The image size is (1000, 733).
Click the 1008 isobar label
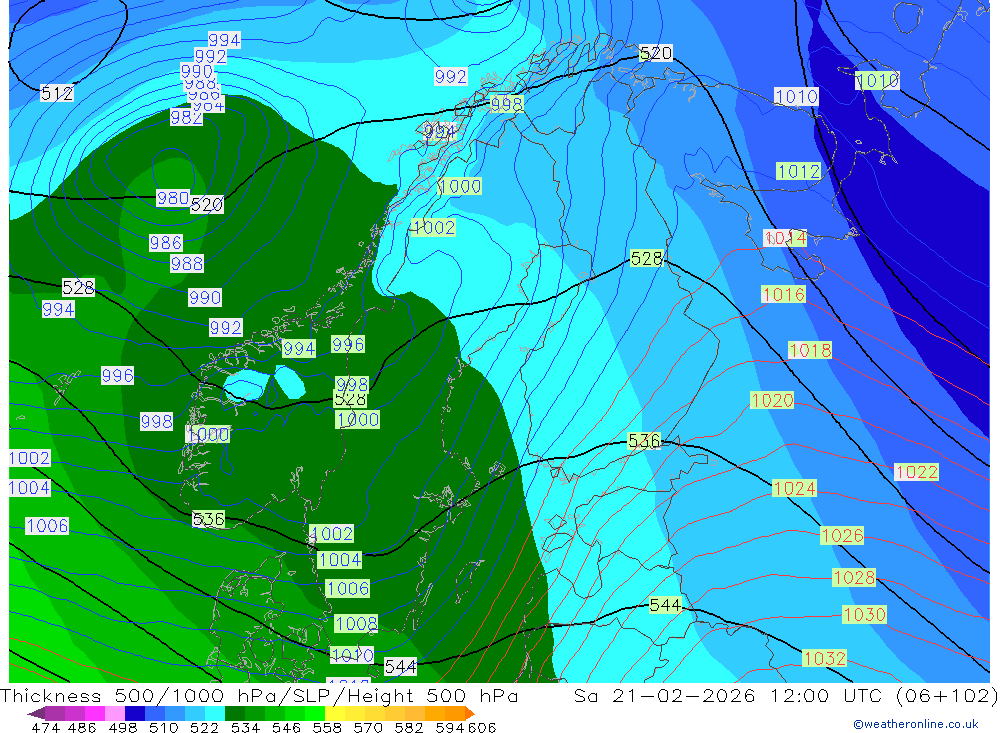[356, 623]
